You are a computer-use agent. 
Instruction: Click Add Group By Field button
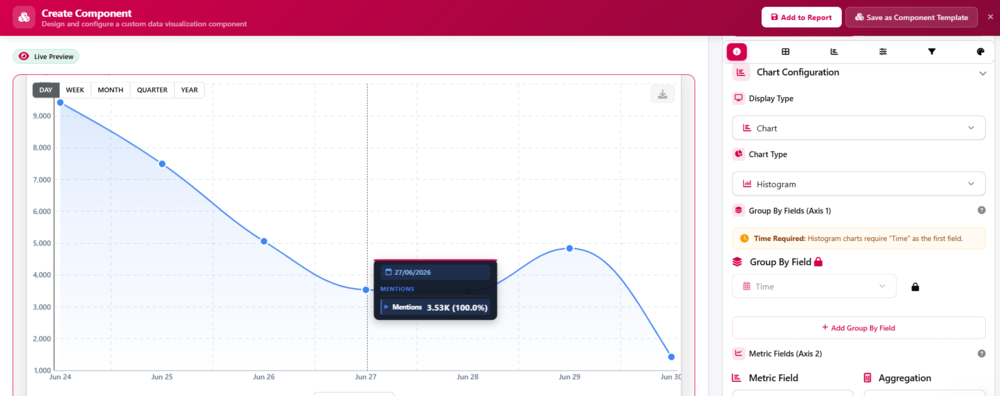tap(858, 328)
